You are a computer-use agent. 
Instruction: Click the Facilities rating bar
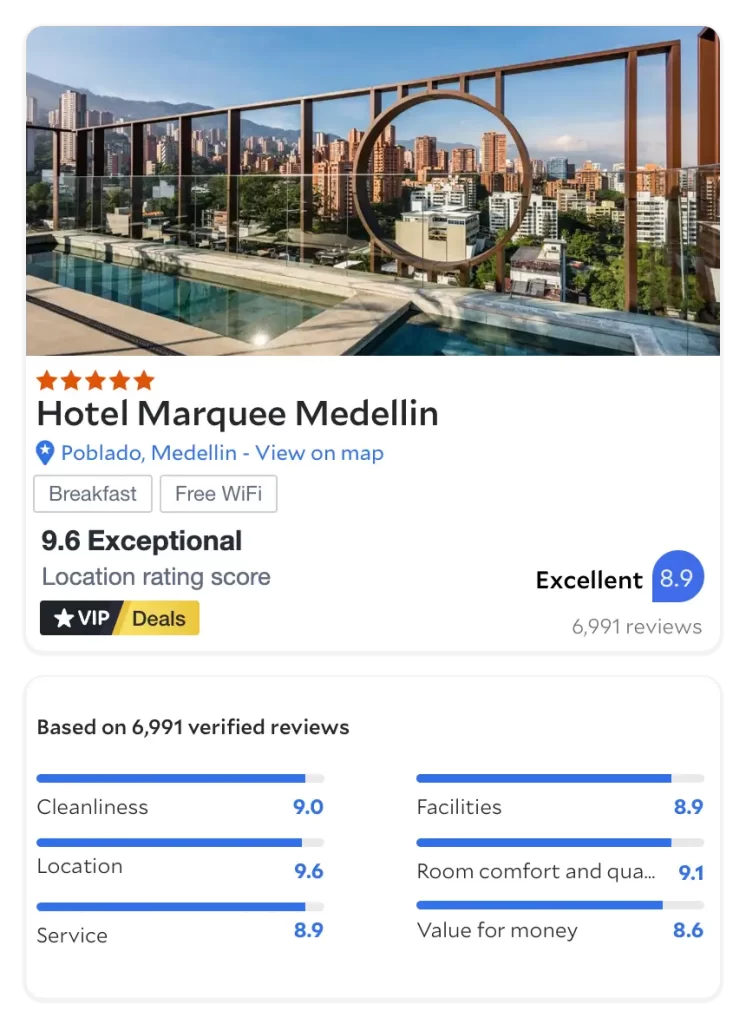[559, 778]
